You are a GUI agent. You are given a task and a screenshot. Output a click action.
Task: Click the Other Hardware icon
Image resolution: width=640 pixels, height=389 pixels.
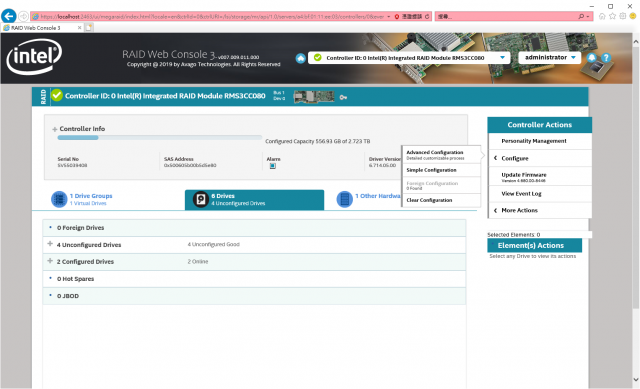coord(344,199)
